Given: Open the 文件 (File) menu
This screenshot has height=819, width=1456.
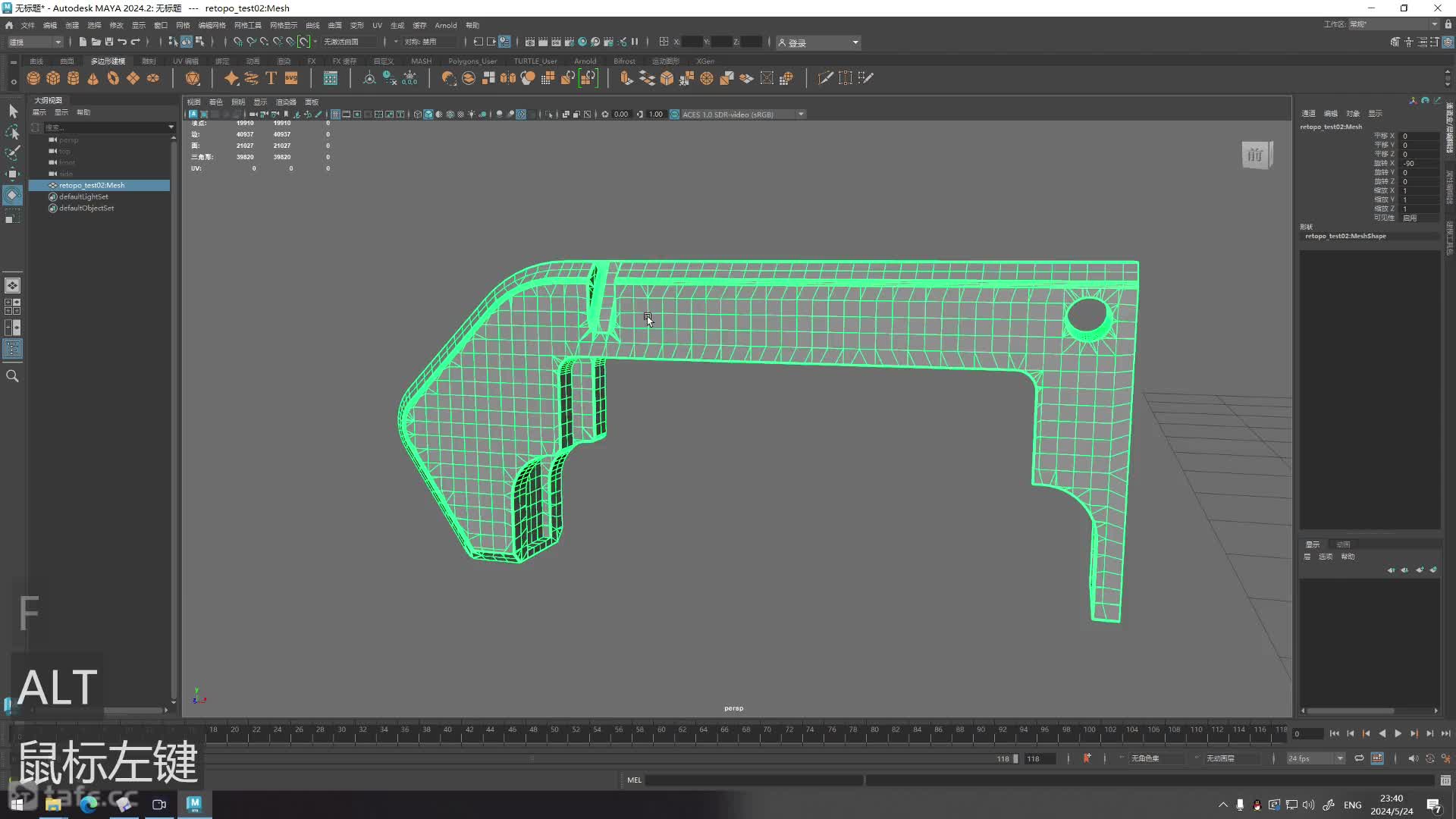Looking at the screenshot, I should click(x=27, y=25).
